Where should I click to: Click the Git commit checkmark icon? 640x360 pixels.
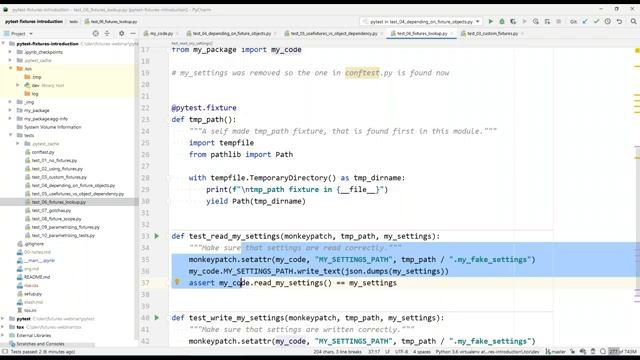click(x=596, y=21)
